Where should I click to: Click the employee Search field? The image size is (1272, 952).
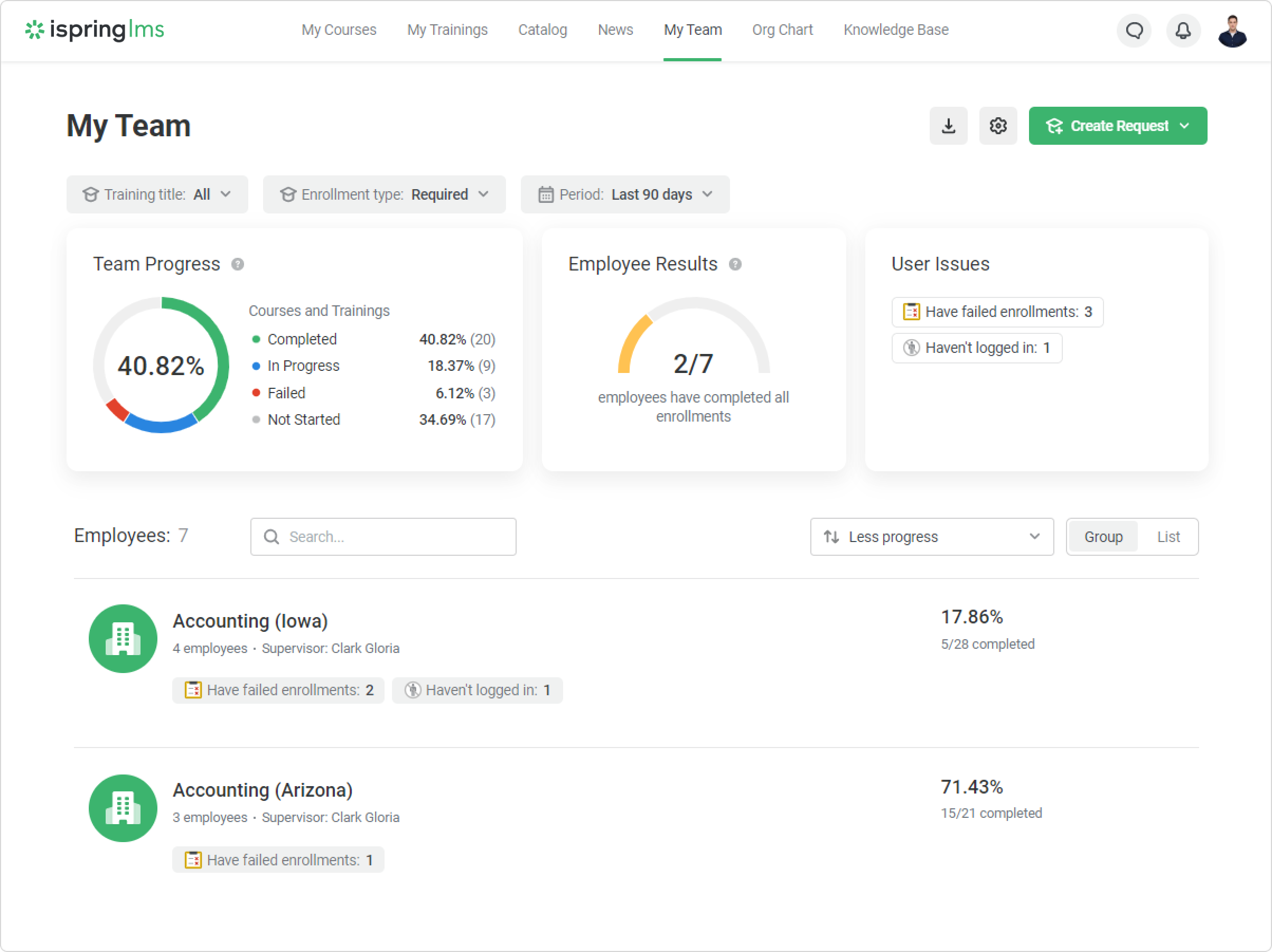[x=383, y=537]
